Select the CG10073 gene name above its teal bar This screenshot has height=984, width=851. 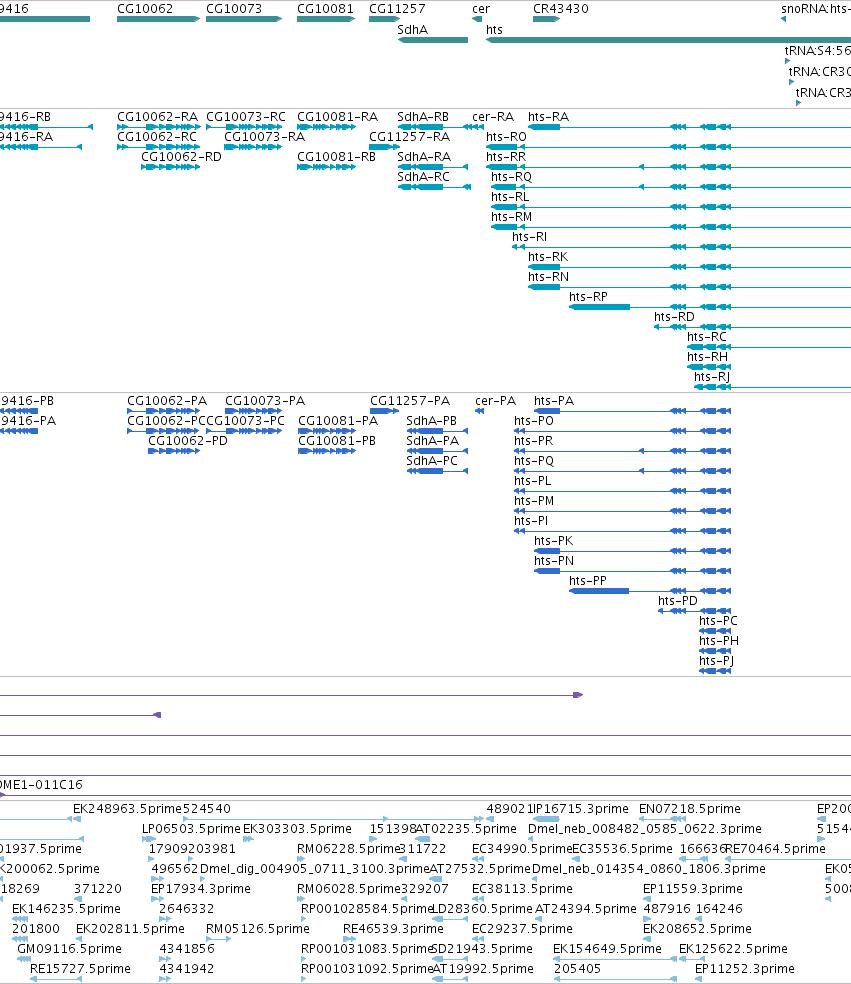point(234,9)
